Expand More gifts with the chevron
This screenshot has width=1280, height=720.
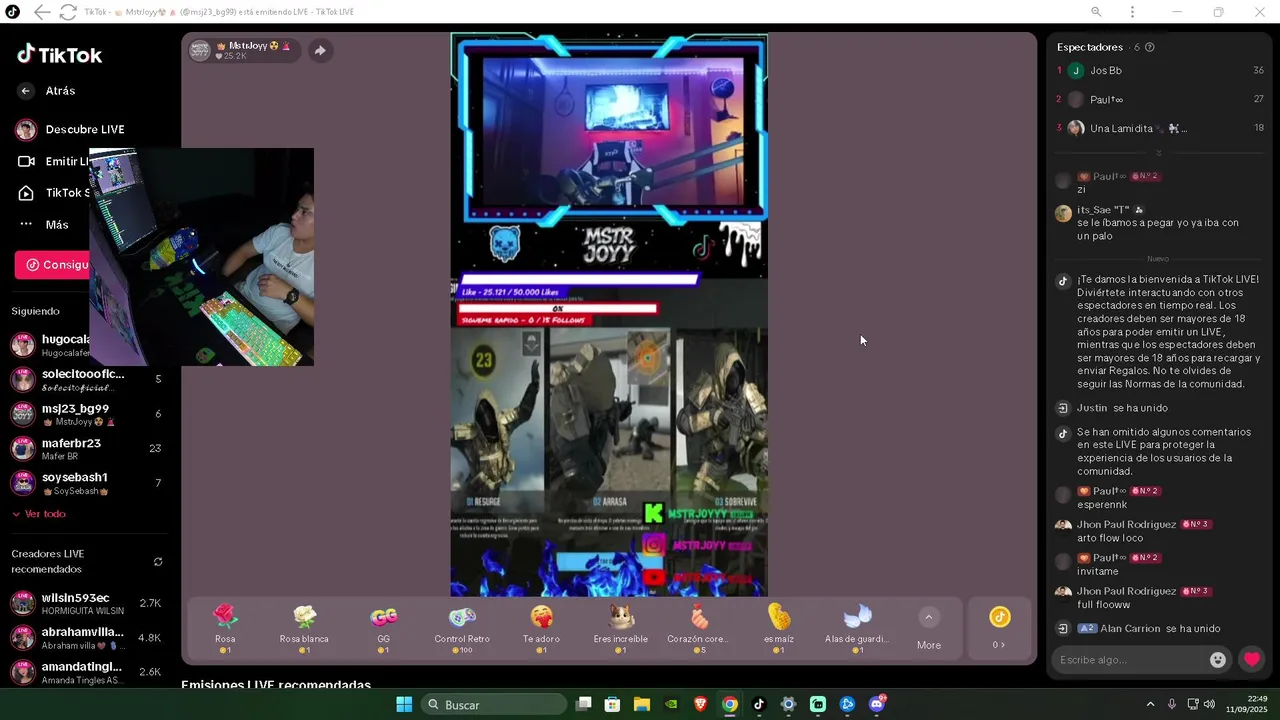pyautogui.click(x=929, y=617)
